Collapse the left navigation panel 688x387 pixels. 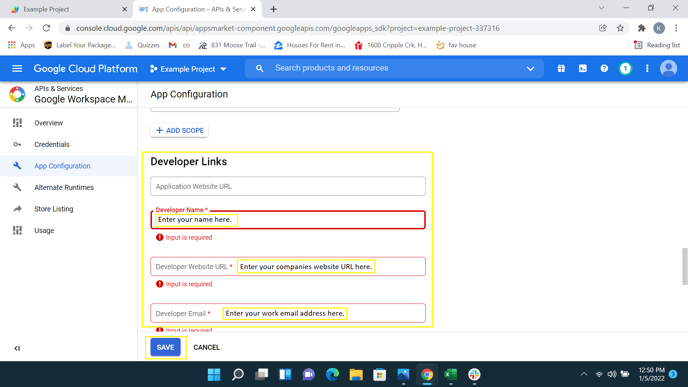pos(17,348)
